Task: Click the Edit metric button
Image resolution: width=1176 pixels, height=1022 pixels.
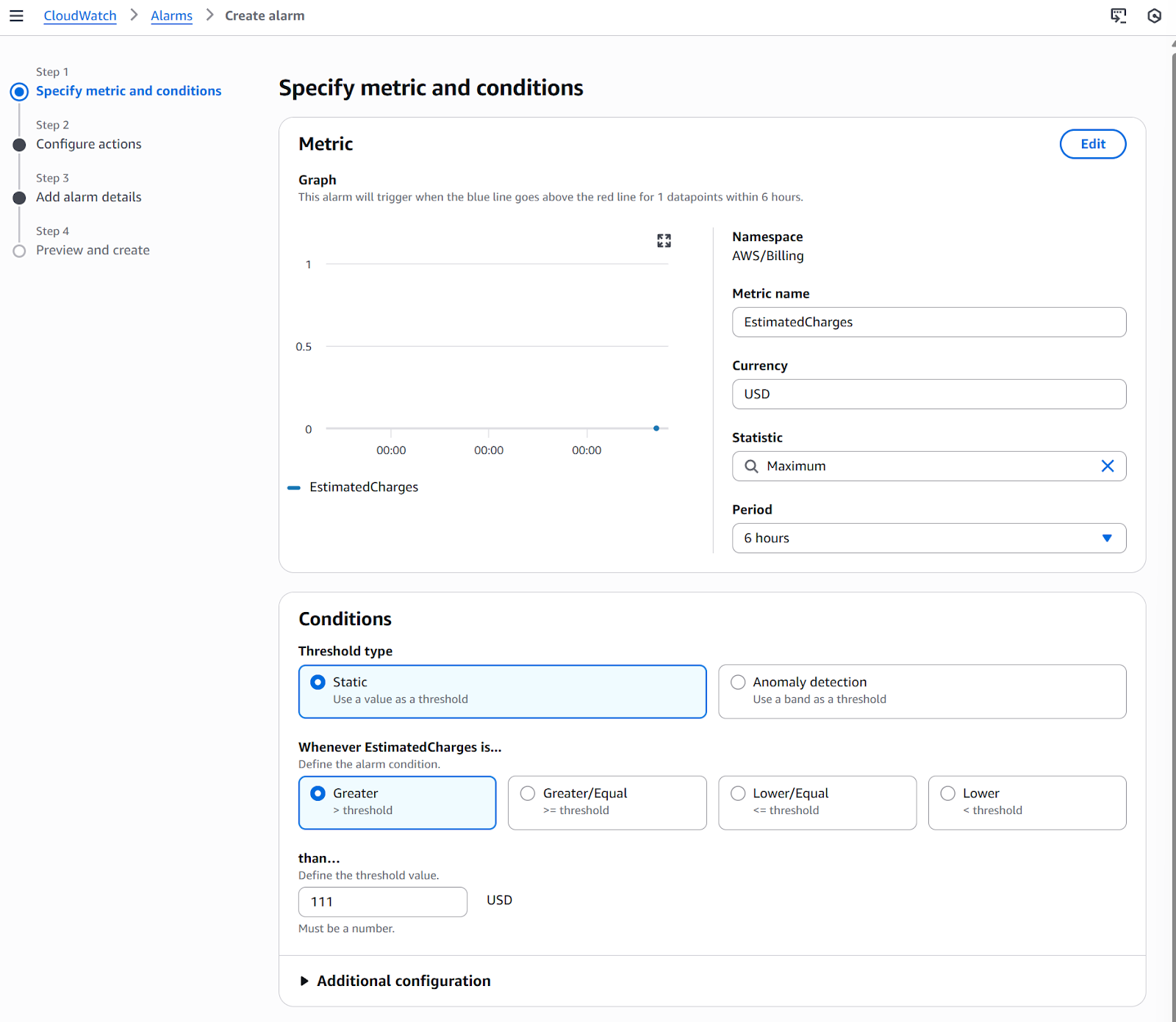Action: coord(1092,144)
